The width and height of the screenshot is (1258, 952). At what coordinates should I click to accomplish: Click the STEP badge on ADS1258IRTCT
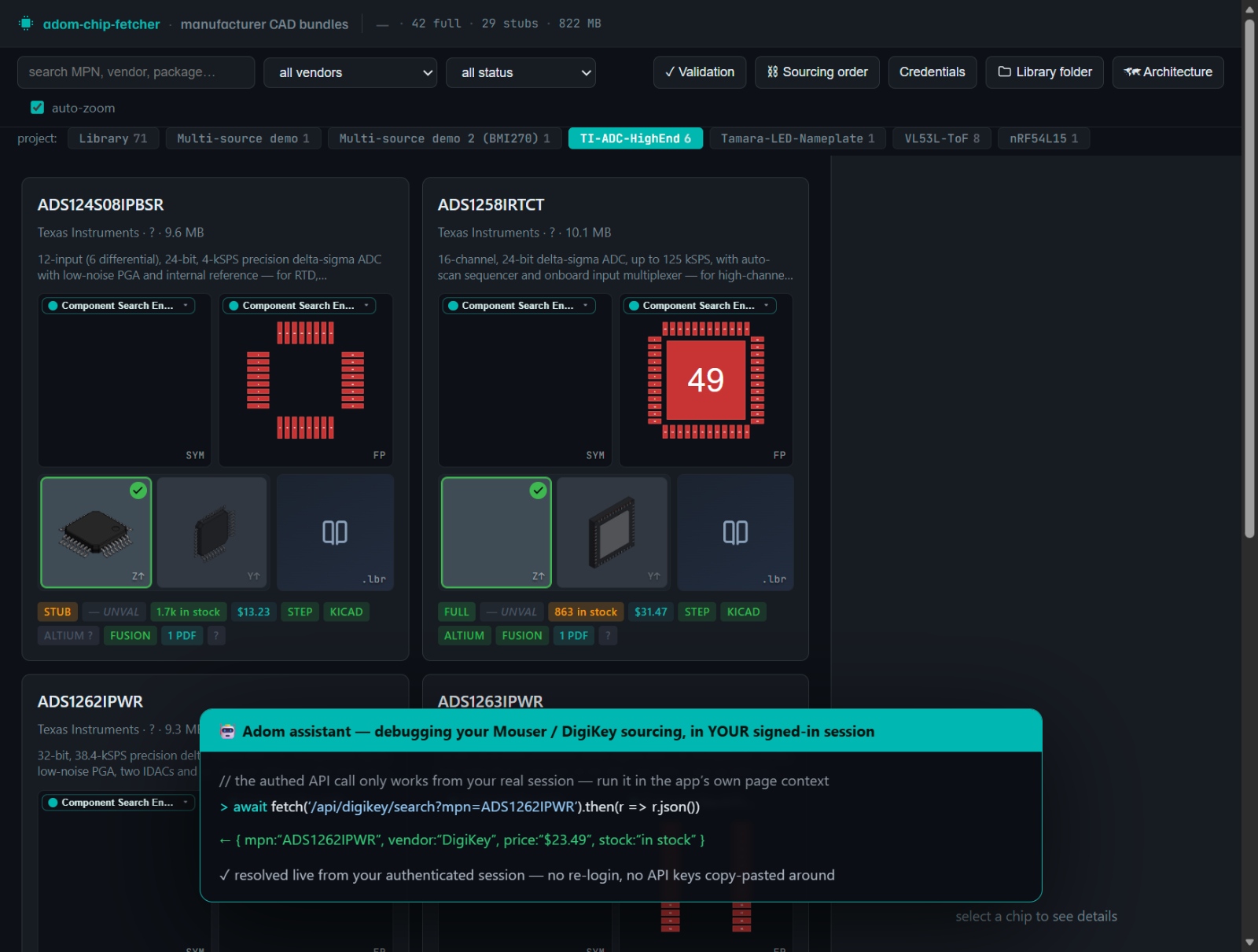pos(697,612)
